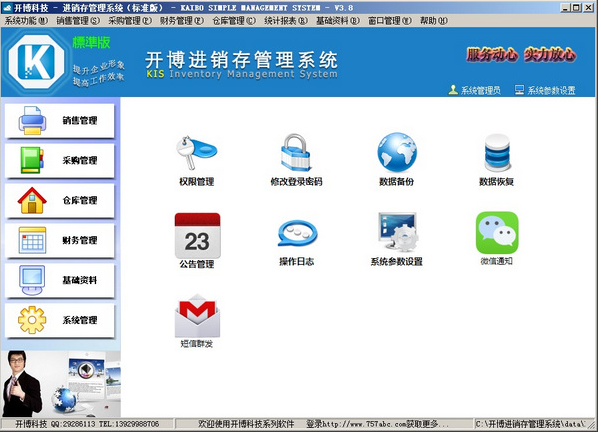
Task: Open 短信群发 mail envelope icon
Action: coord(197,315)
